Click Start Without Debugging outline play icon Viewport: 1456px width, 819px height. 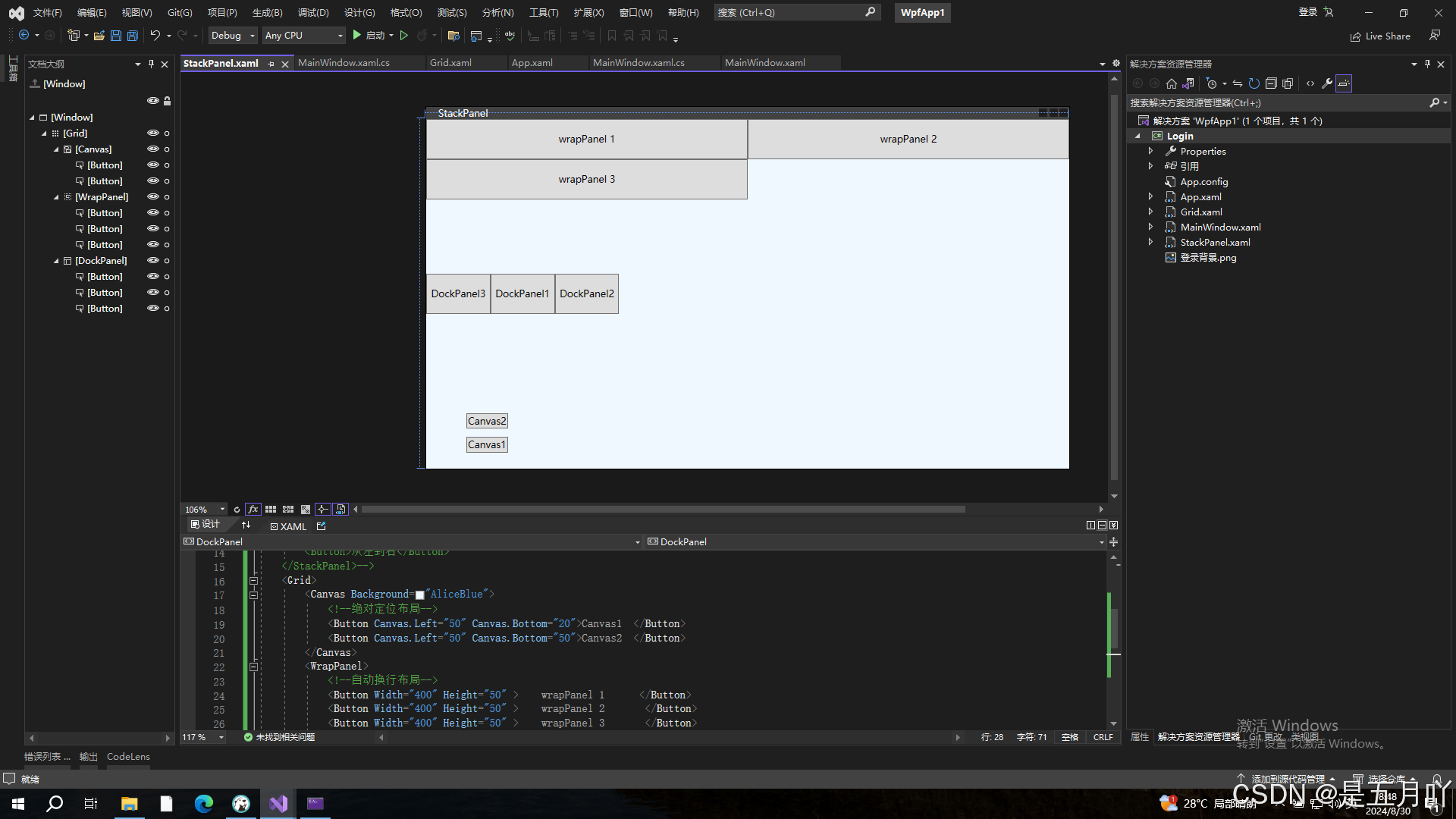point(404,36)
